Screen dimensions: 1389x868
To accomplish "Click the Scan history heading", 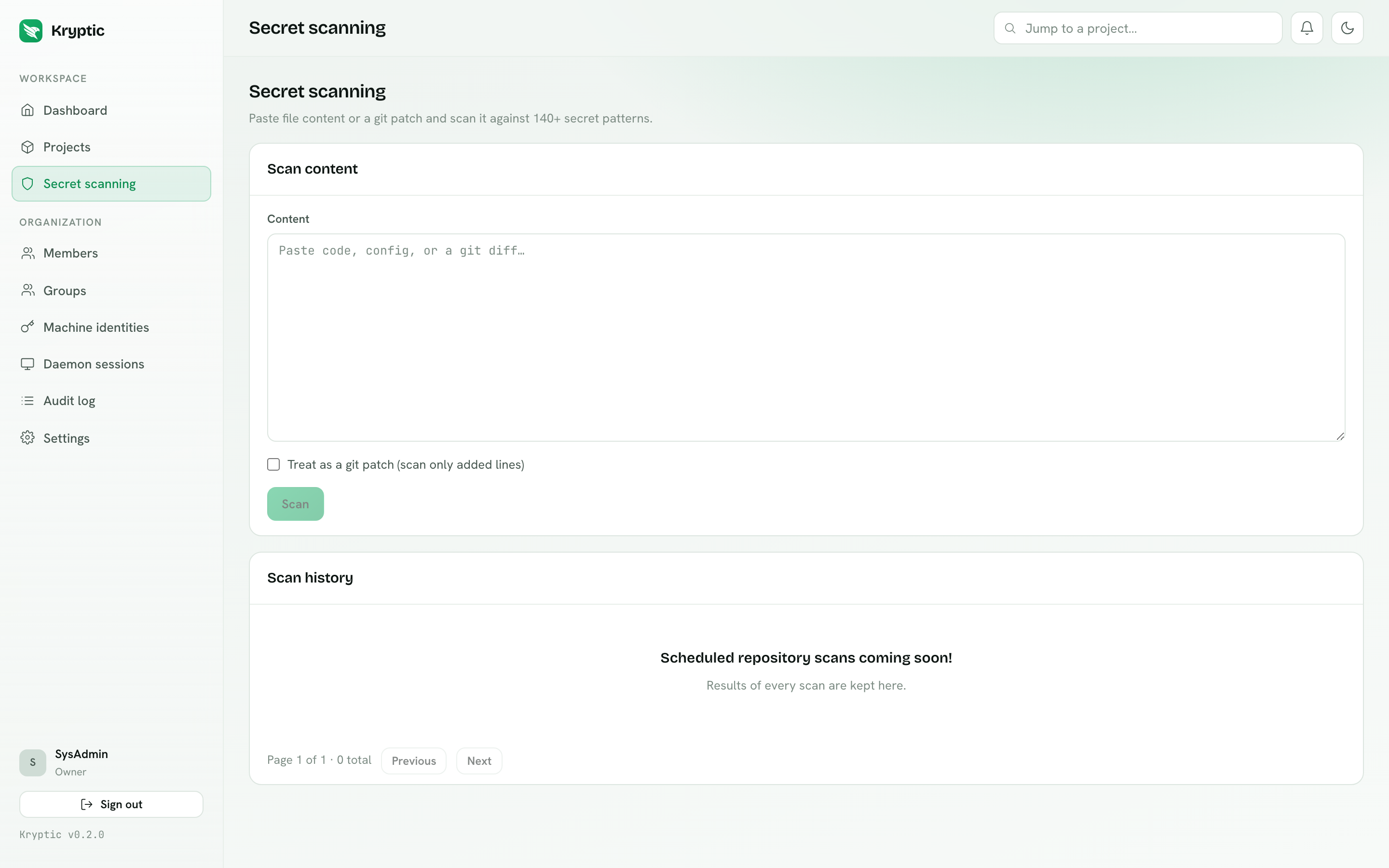I will point(310,578).
